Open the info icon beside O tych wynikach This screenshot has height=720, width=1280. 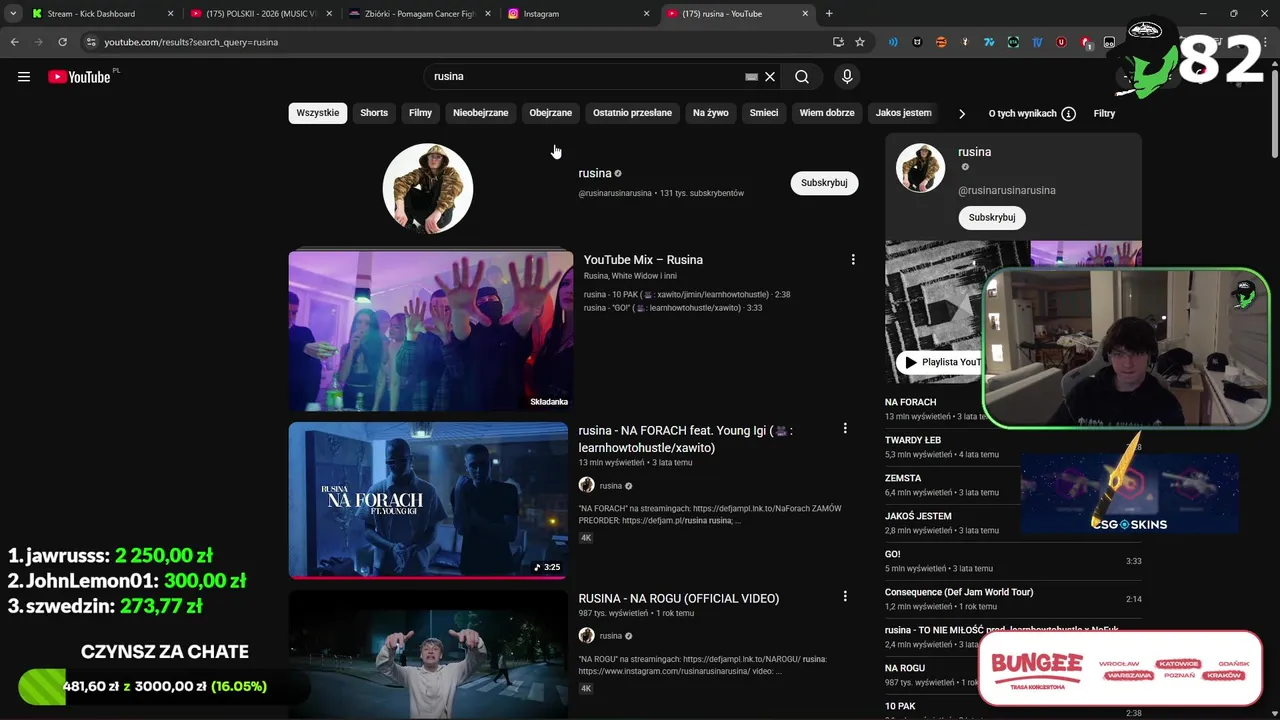point(1068,114)
